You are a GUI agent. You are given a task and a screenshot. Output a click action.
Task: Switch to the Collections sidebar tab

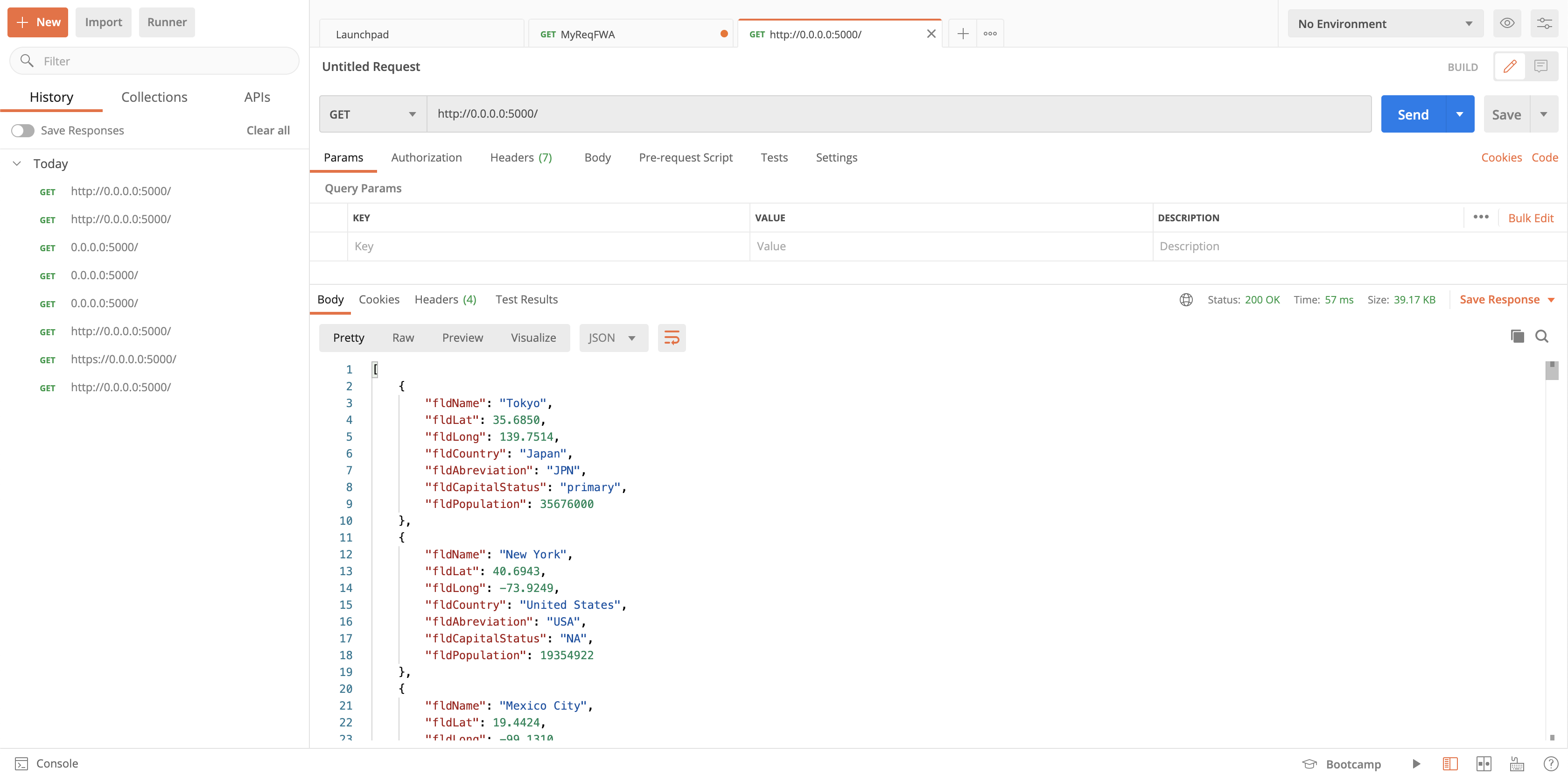click(154, 98)
